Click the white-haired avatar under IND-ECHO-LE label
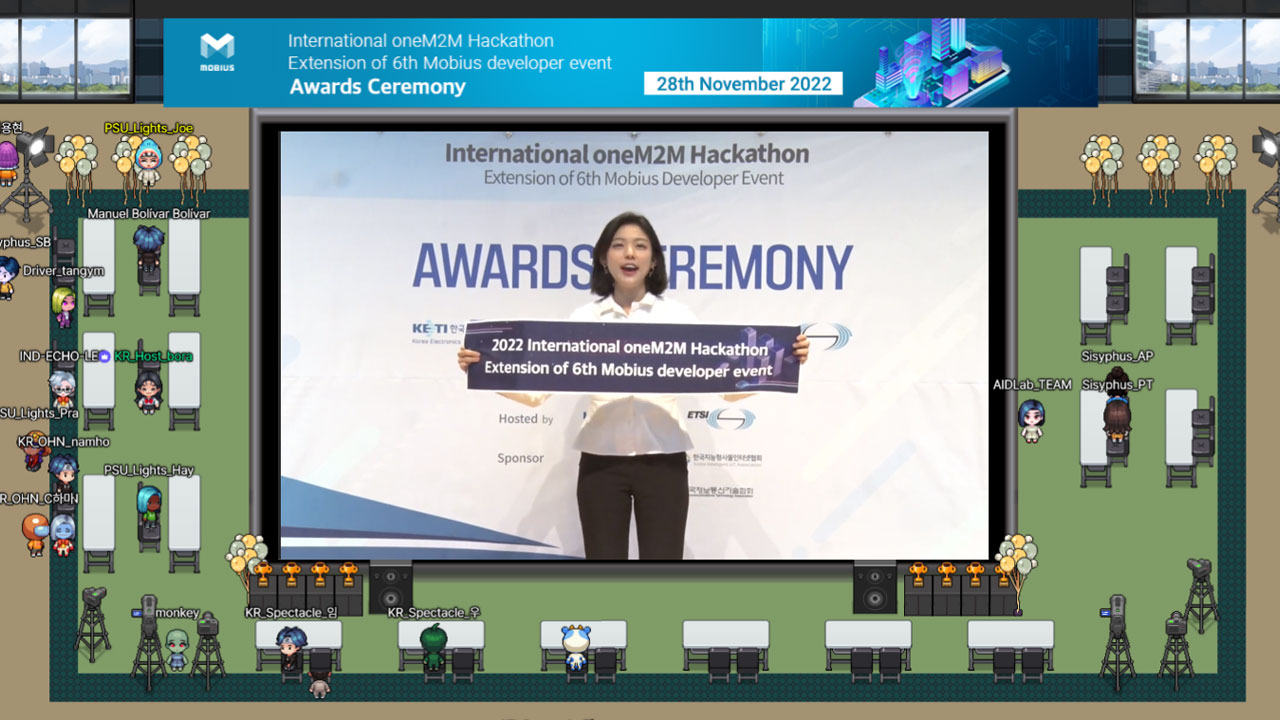The image size is (1280, 720). pos(62,390)
